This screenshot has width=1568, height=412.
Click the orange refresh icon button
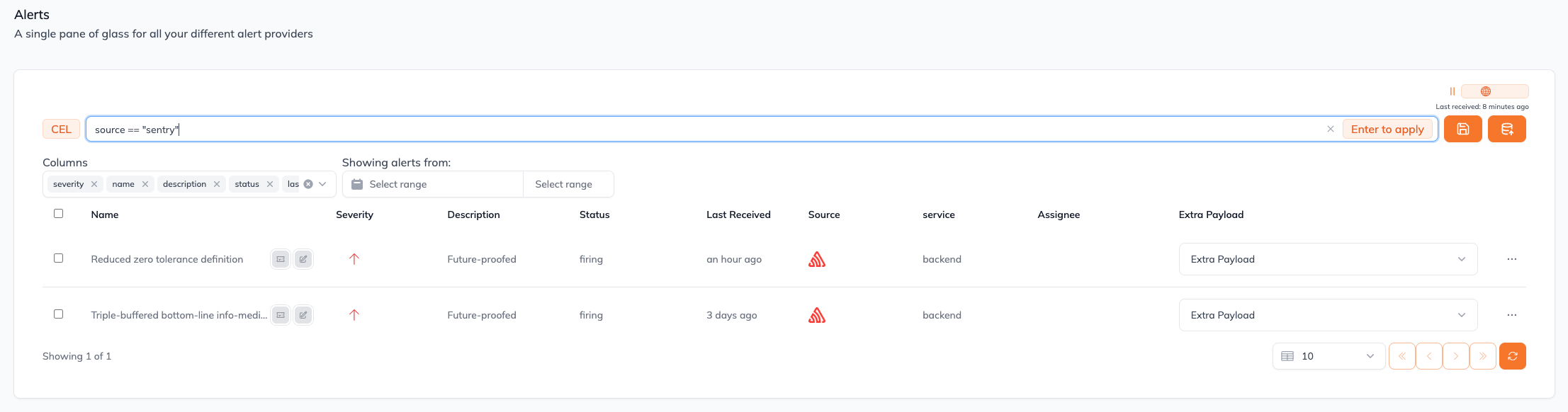coord(1512,356)
